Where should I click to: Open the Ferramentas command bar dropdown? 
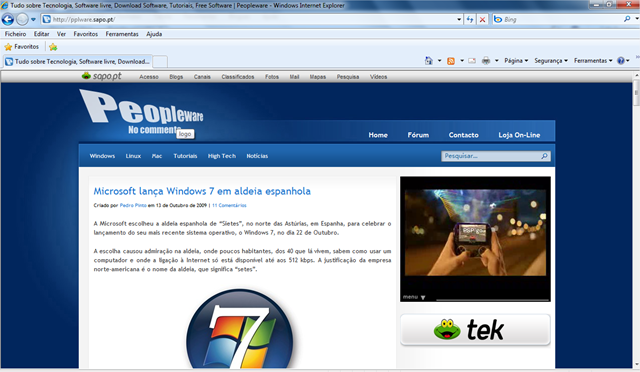pos(593,60)
